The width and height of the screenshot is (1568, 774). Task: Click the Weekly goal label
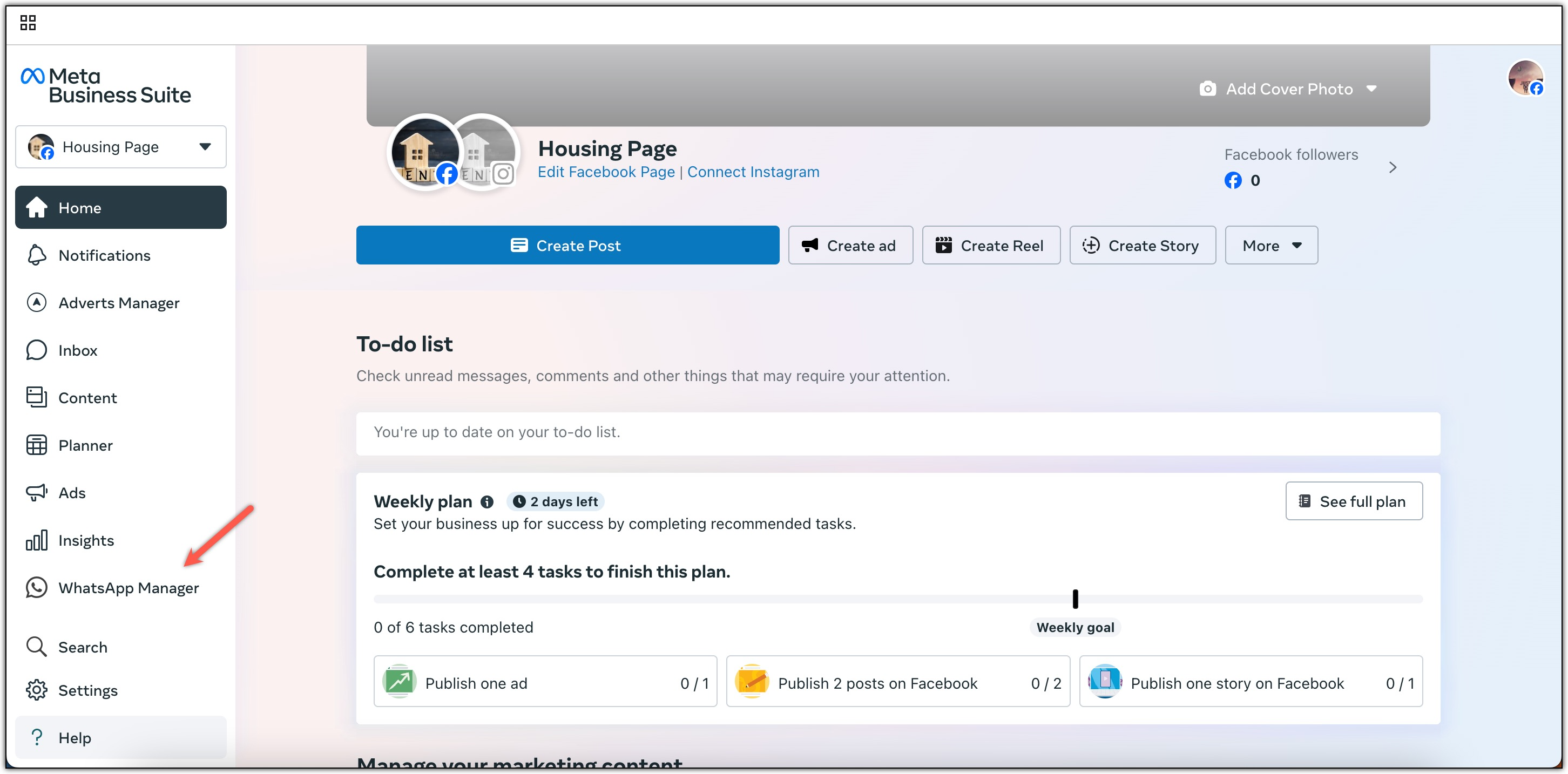click(1075, 627)
